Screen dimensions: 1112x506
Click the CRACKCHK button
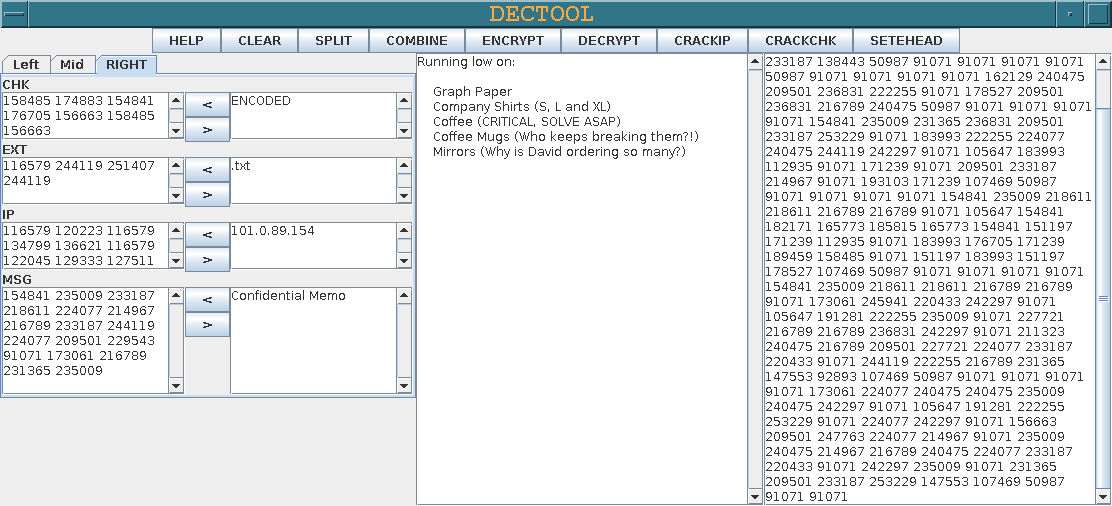[x=800, y=41]
